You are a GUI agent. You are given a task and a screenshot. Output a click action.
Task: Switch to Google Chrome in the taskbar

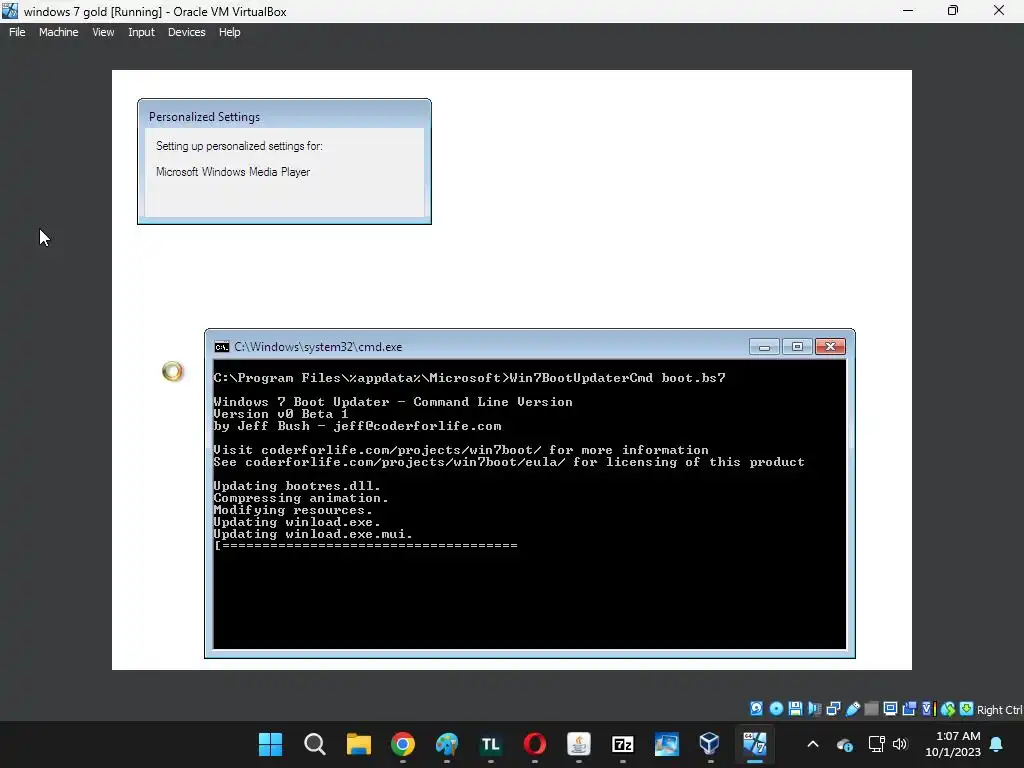tap(403, 744)
